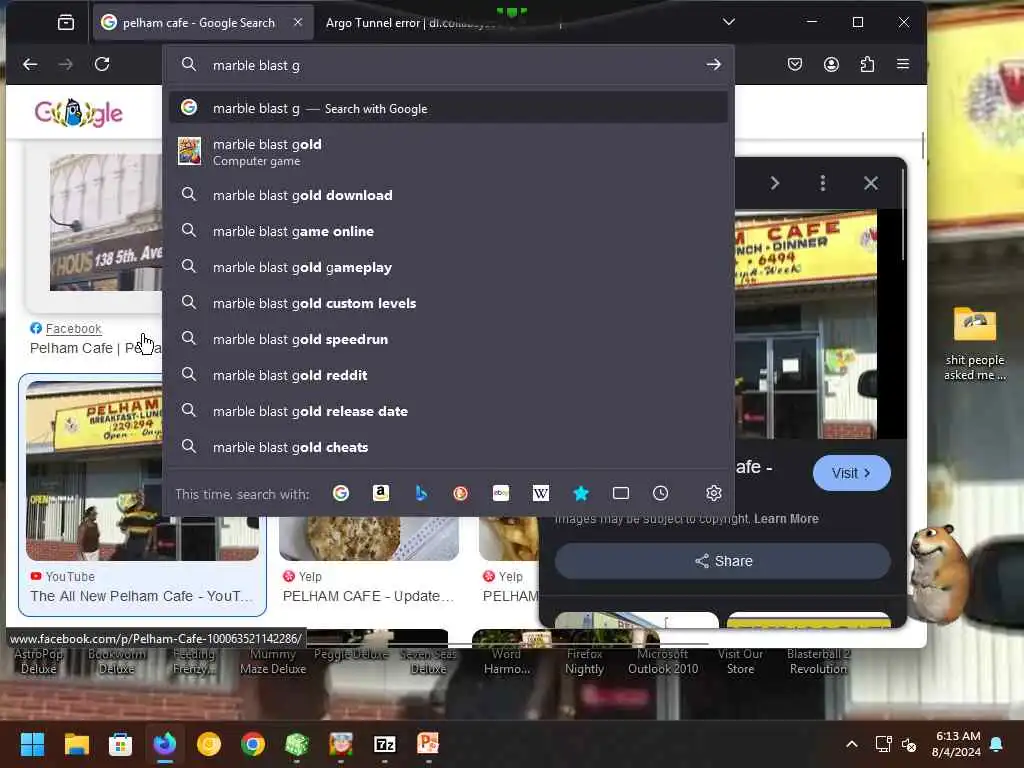Choose 'marble blast g — Search with Google'
1024x768 pixels.
[448, 108]
